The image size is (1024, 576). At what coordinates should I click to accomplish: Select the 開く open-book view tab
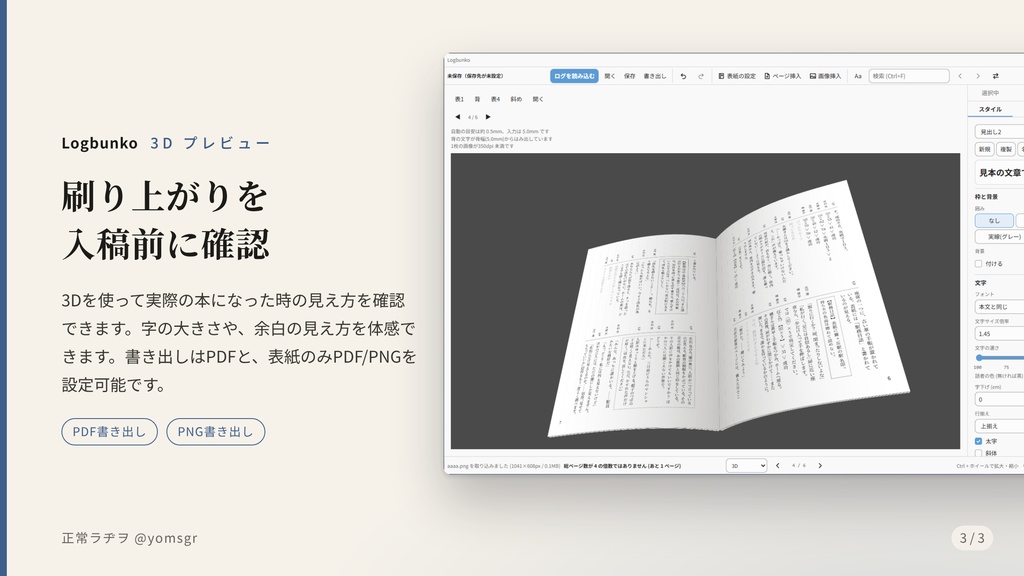click(538, 99)
